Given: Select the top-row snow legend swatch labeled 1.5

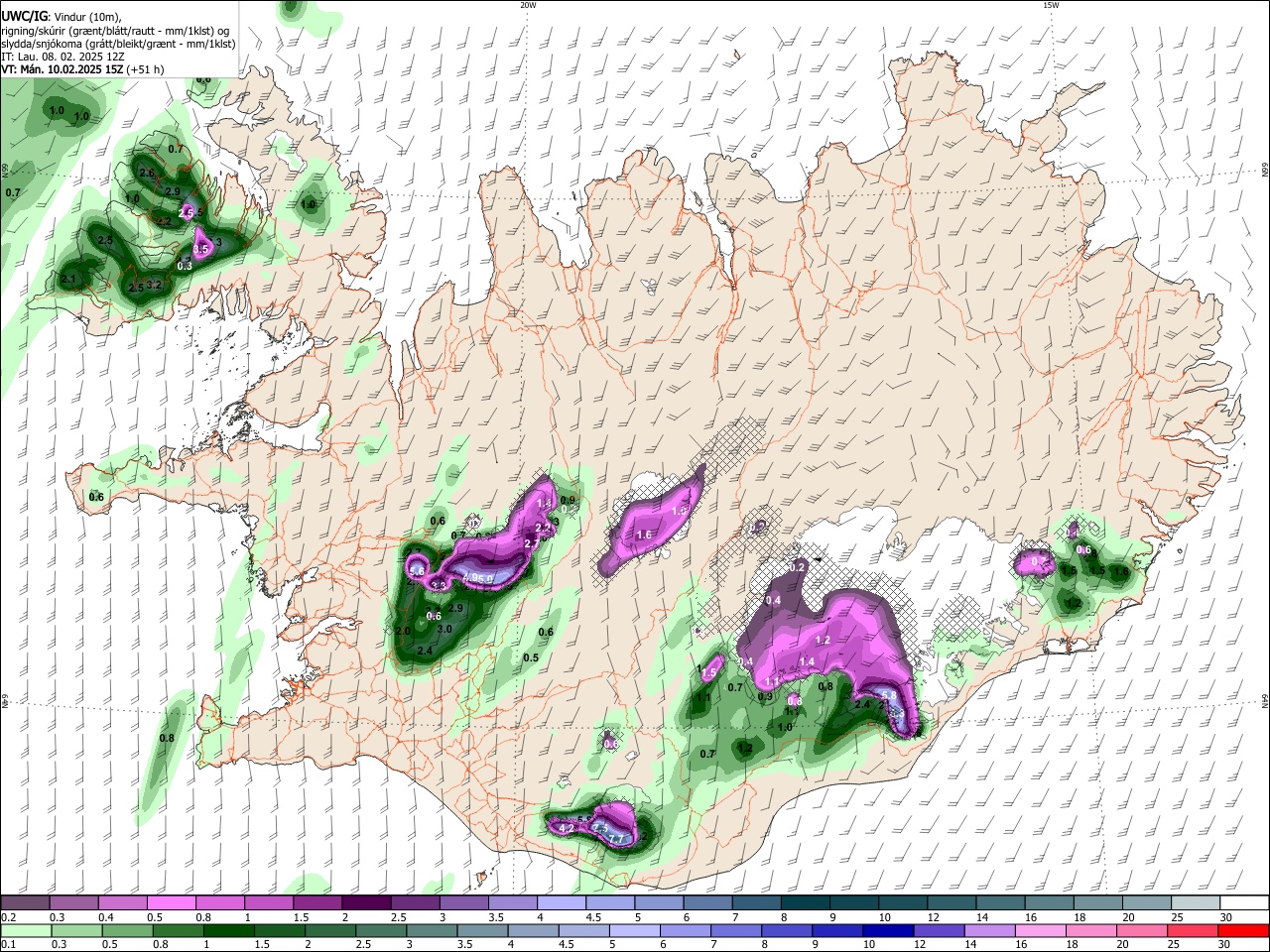Looking at the screenshot, I should (x=317, y=903).
